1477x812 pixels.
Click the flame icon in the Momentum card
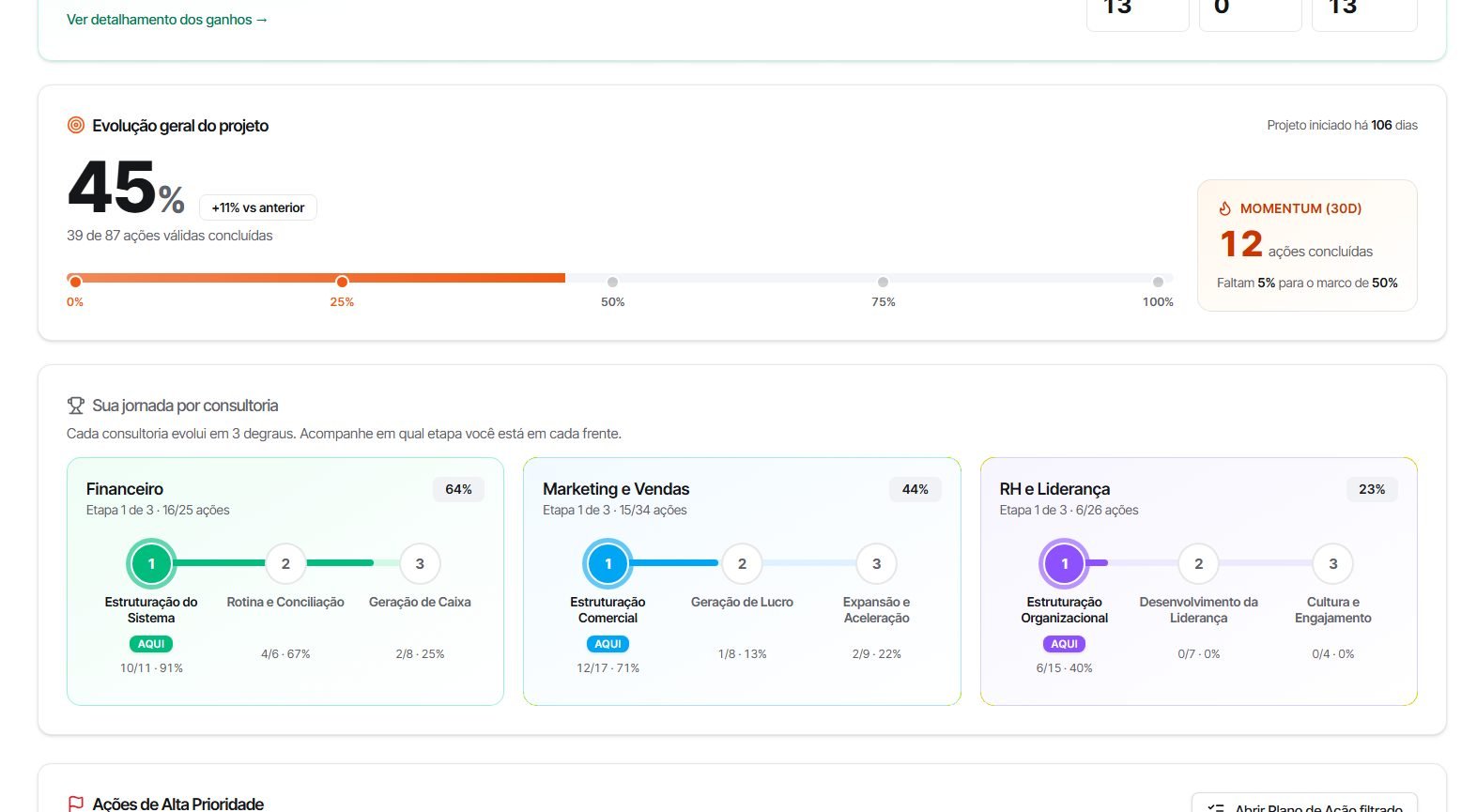pos(1224,208)
